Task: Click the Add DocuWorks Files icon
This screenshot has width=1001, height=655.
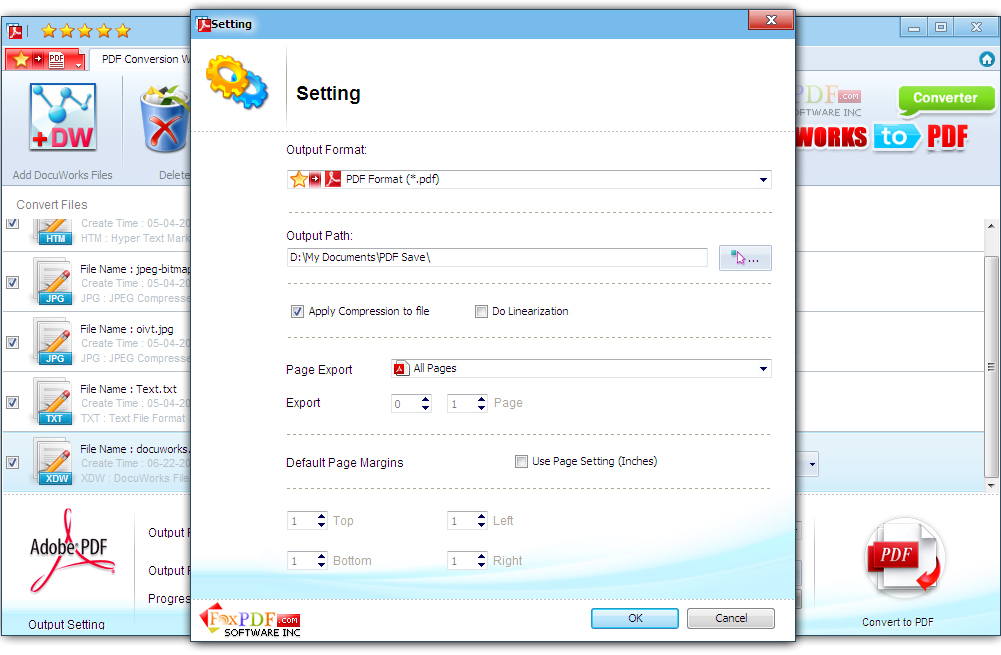Action: click(x=63, y=117)
